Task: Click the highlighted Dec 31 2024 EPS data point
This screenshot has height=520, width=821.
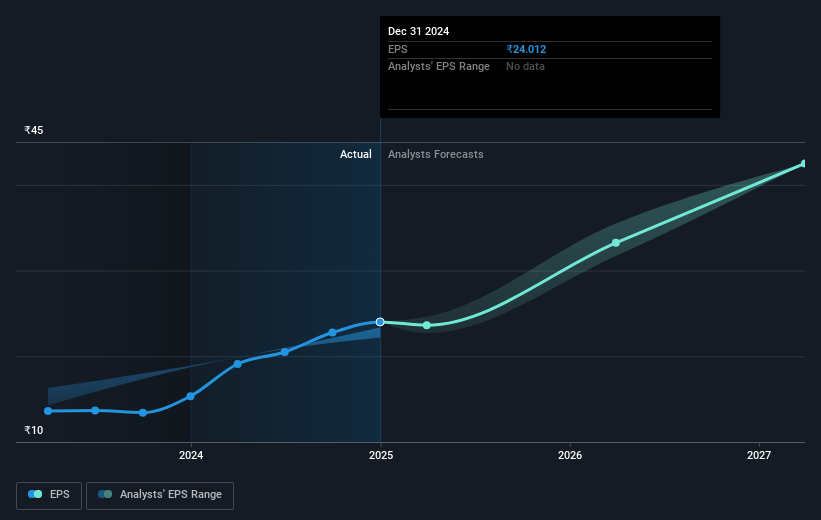Action: click(x=380, y=322)
